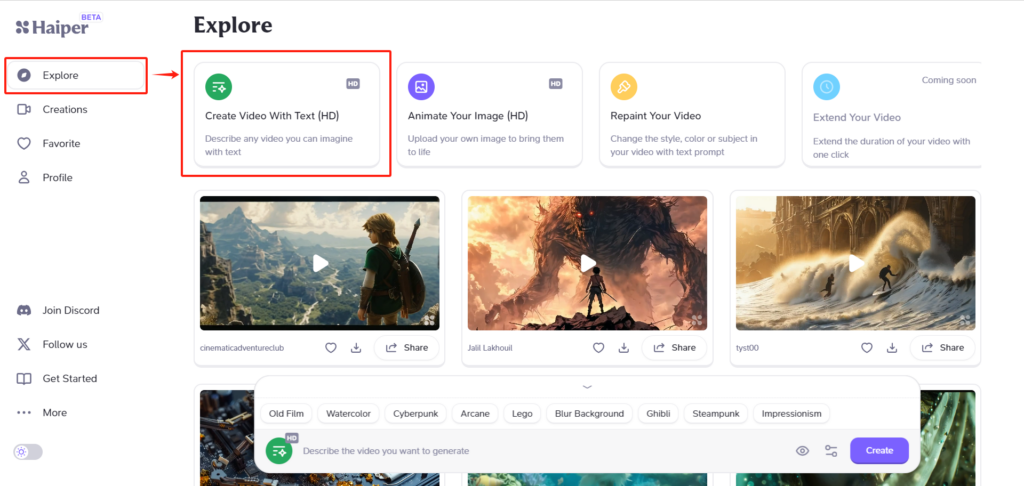Click the compass icon beside Explore

point(24,75)
